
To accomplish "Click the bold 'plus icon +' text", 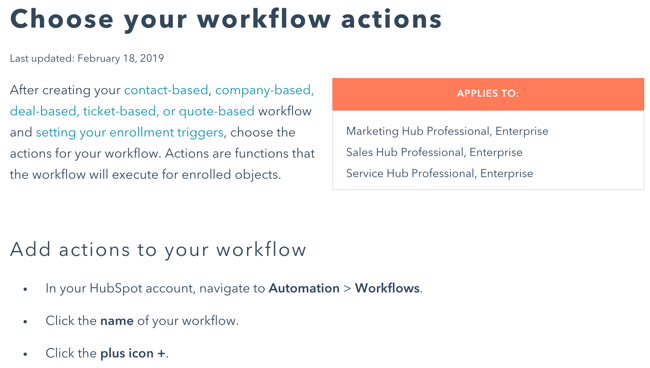I will [x=133, y=353].
